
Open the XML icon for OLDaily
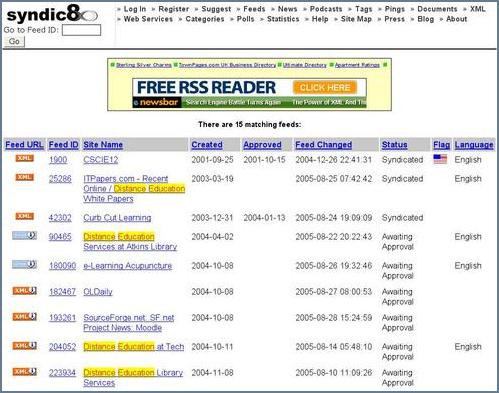pyautogui.click(x=24, y=291)
